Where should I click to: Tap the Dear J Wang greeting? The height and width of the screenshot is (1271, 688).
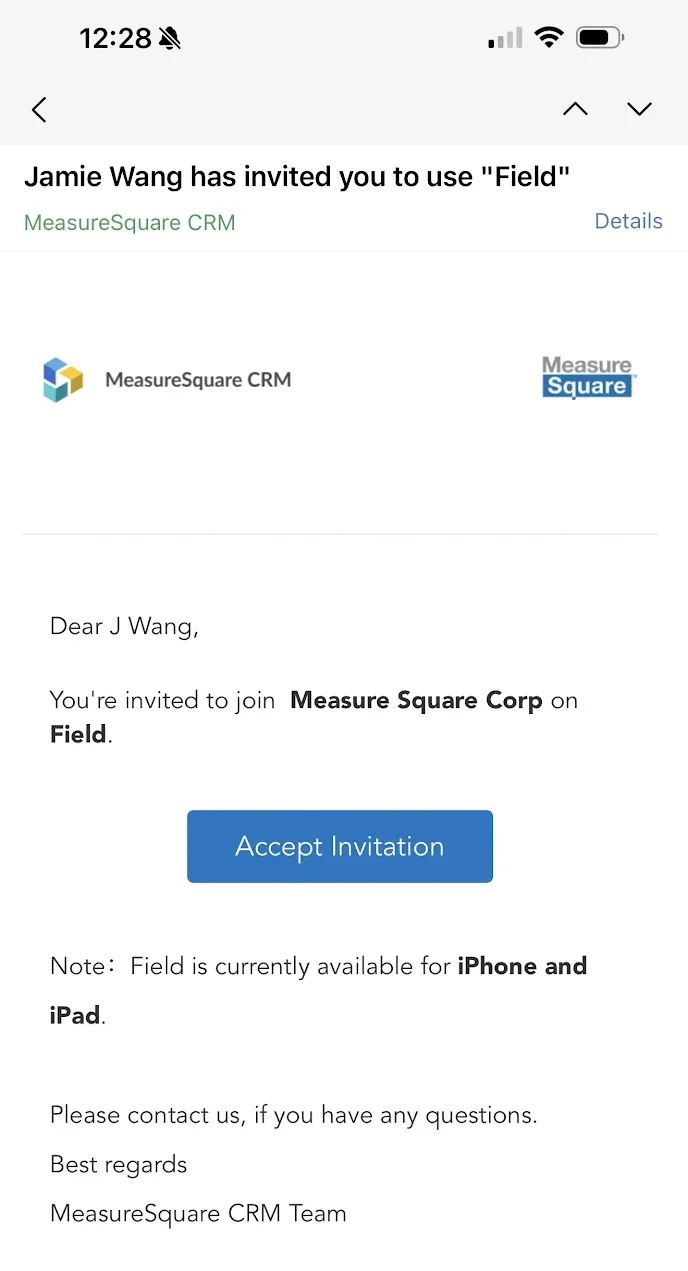tap(124, 626)
